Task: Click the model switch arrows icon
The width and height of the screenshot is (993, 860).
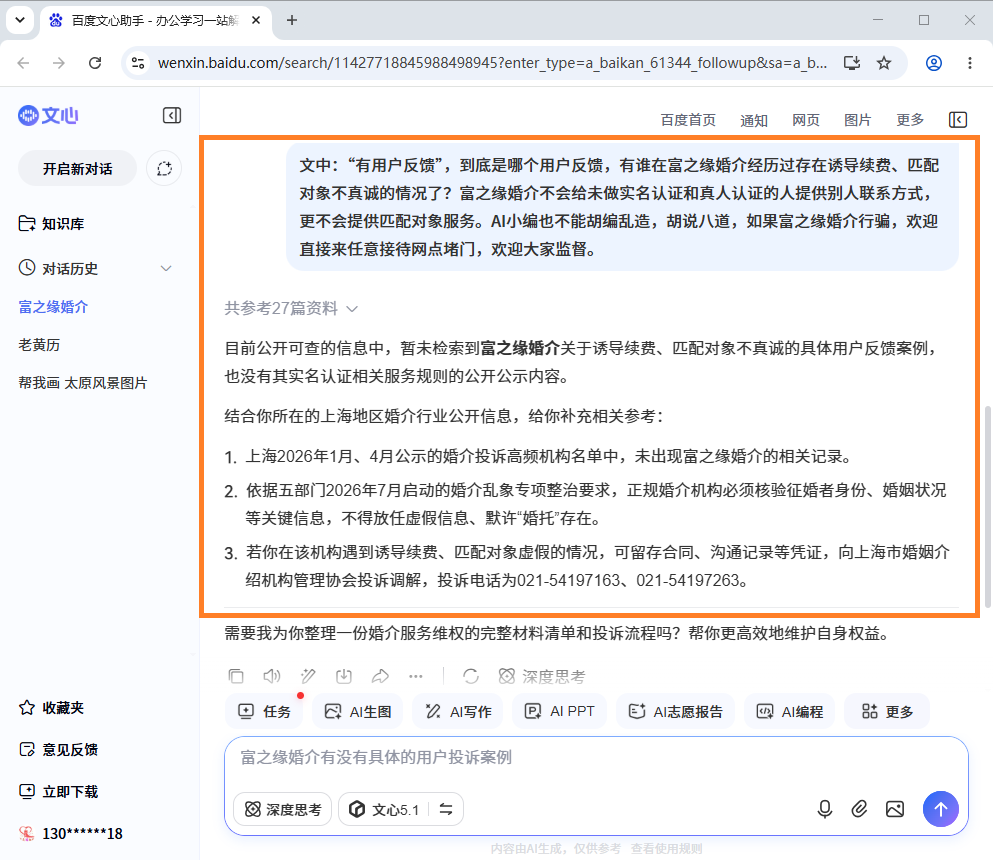Action: pyautogui.click(x=446, y=809)
